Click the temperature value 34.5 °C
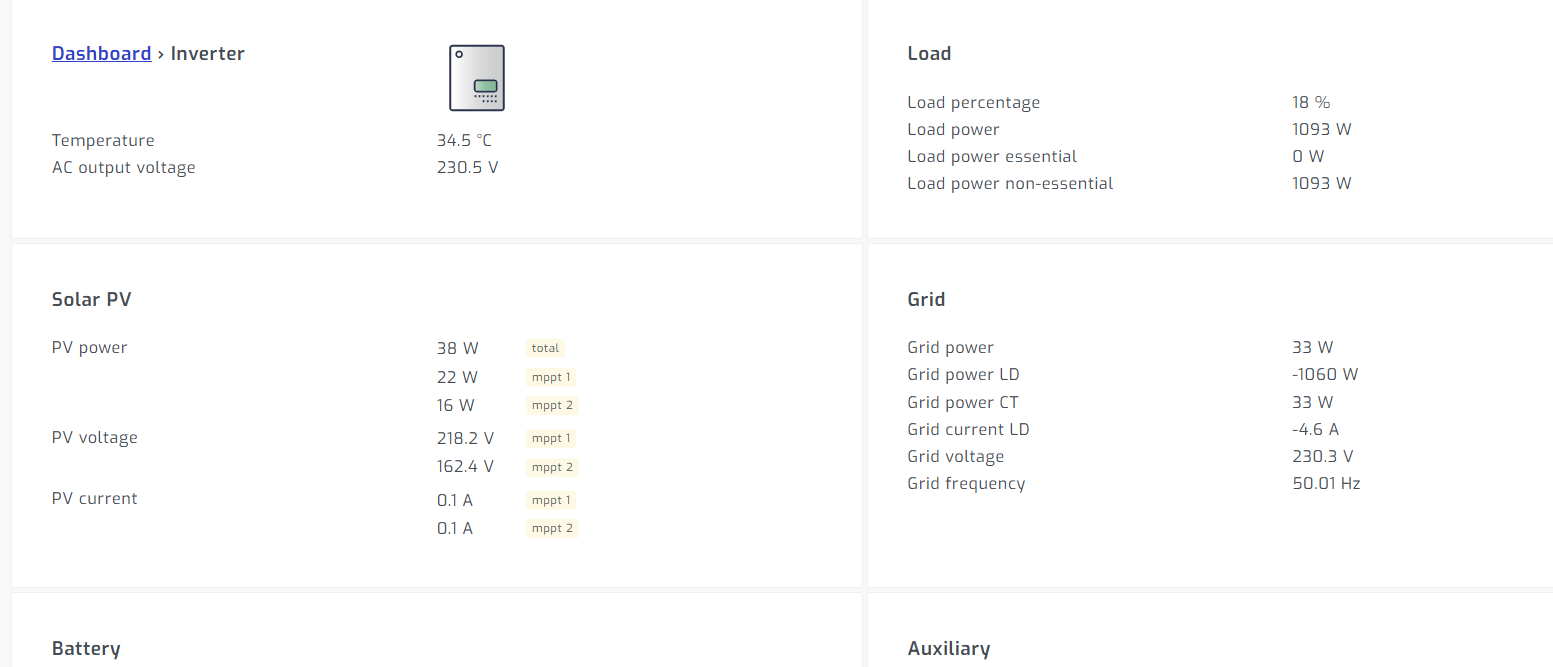This screenshot has height=667, width=1553. 464,140
